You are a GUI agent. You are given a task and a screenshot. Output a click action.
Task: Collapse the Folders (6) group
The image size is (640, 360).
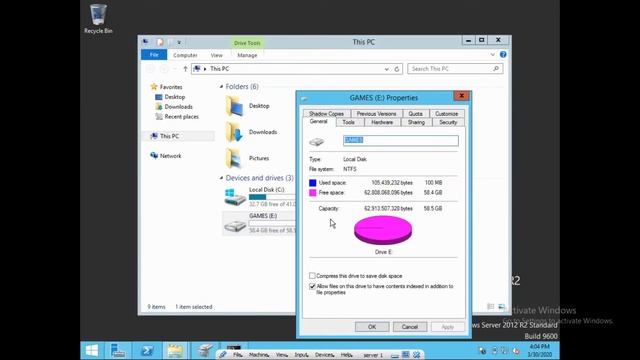[x=221, y=87]
